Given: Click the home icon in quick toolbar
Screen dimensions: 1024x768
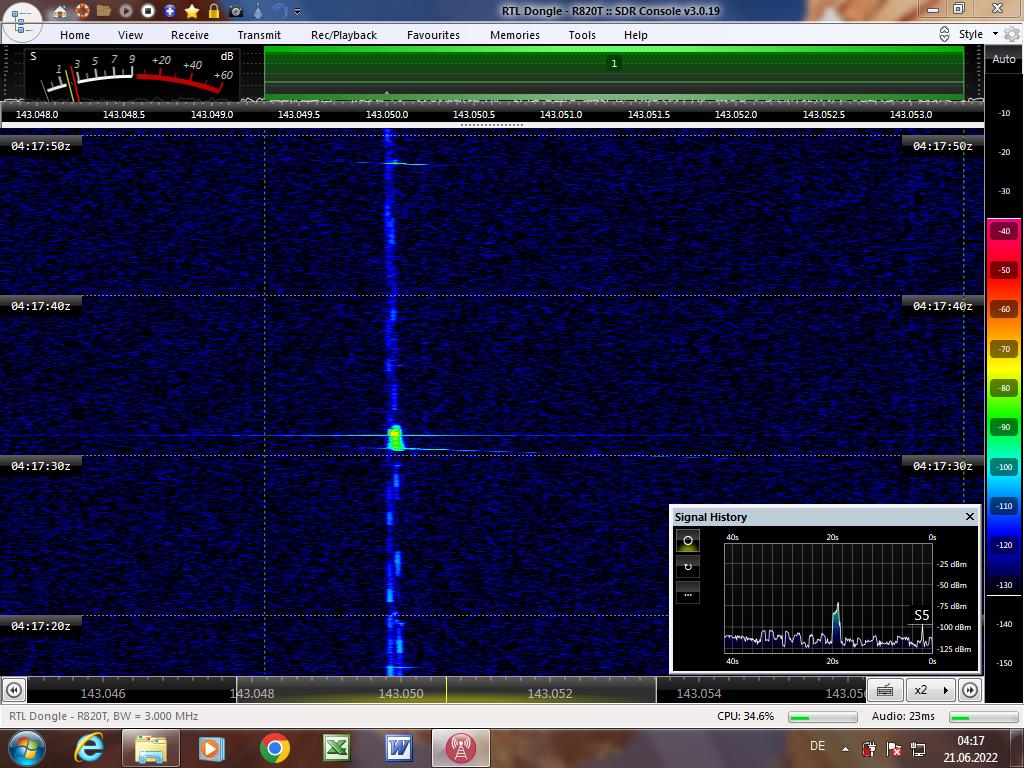Looking at the screenshot, I should pos(60,11).
